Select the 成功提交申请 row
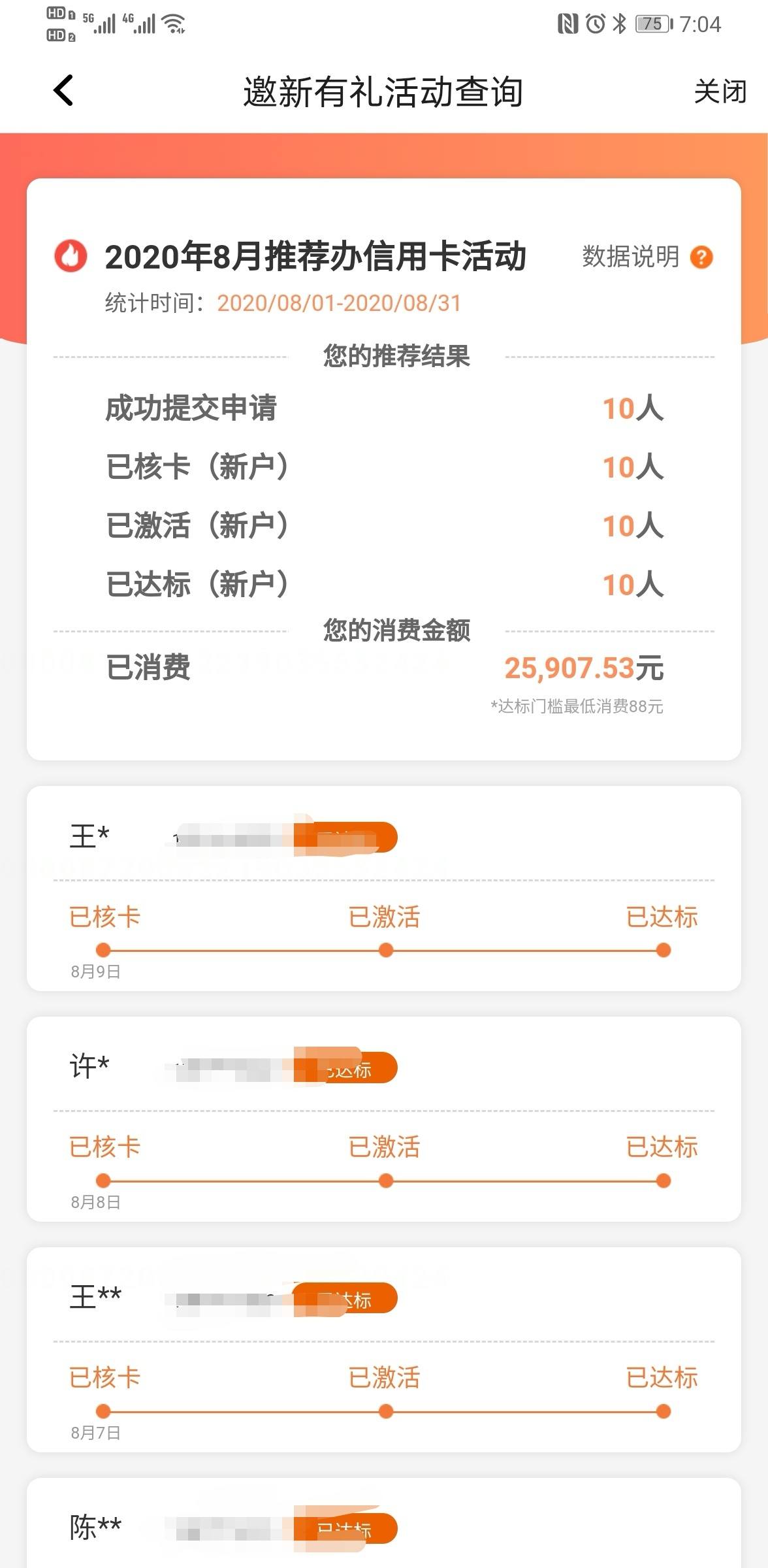 point(384,408)
